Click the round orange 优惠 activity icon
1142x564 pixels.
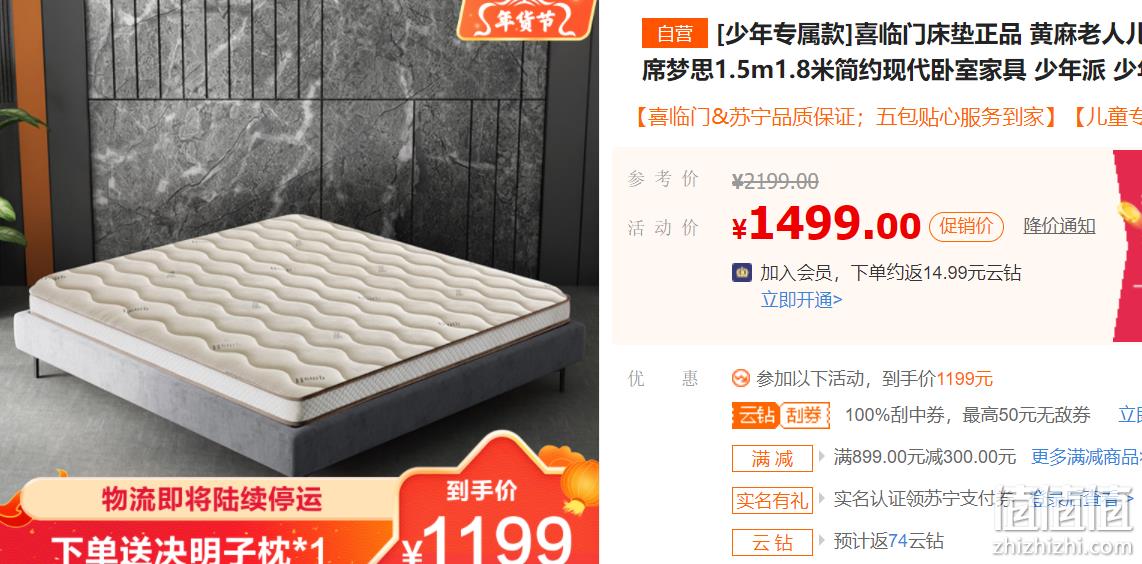pos(741,378)
